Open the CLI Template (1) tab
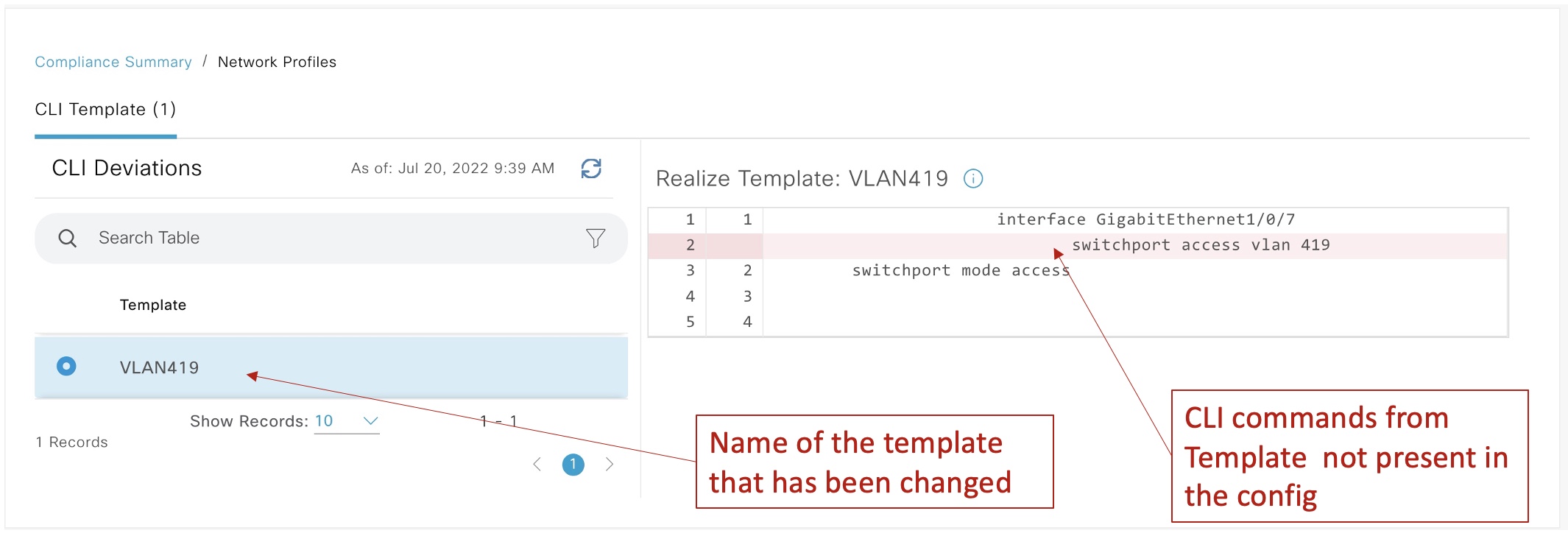 [105, 110]
